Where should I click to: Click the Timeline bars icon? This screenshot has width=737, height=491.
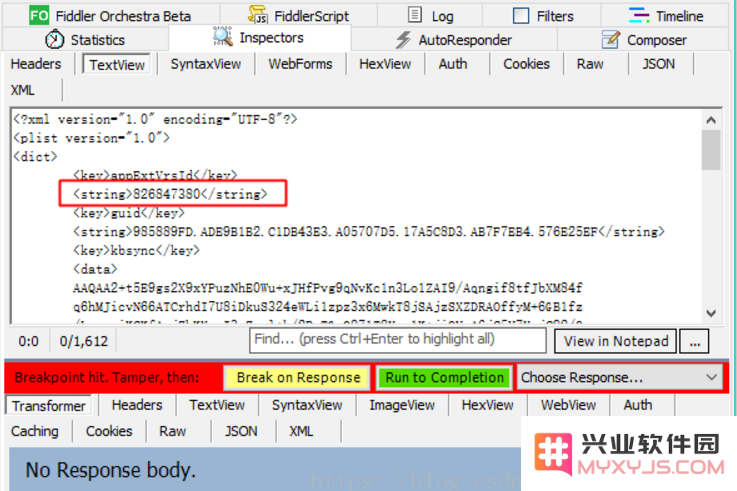(x=639, y=16)
